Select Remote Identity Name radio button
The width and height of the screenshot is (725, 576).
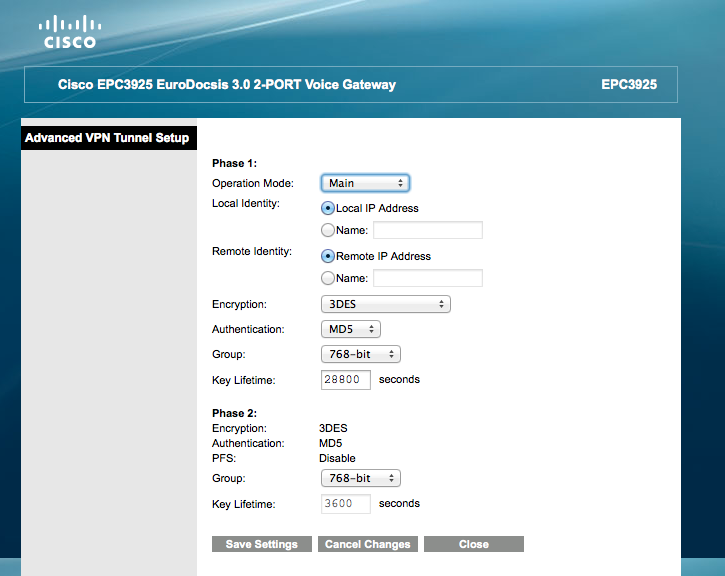(327, 278)
